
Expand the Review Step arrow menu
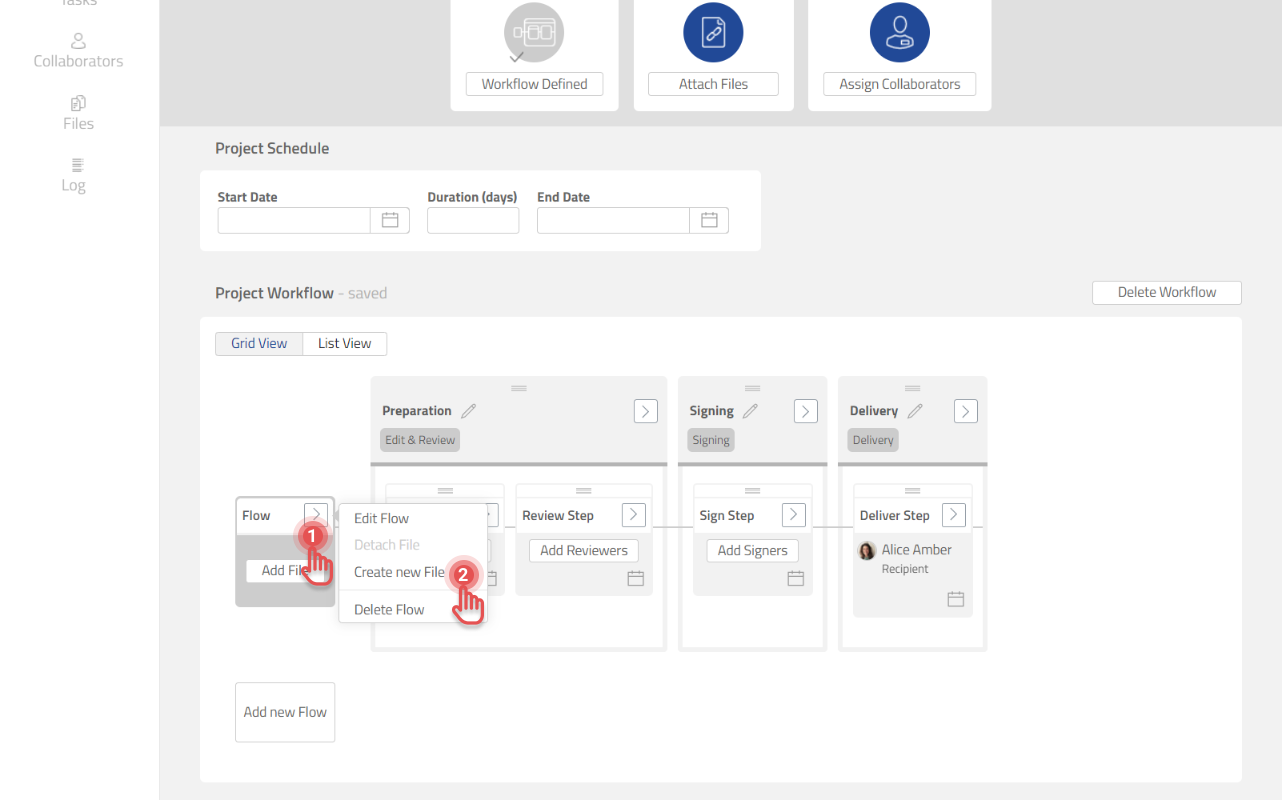634,515
